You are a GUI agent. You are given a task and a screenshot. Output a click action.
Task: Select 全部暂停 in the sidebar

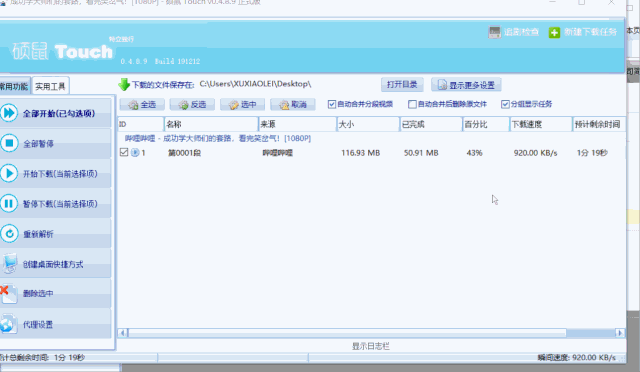(x=56, y=143)
